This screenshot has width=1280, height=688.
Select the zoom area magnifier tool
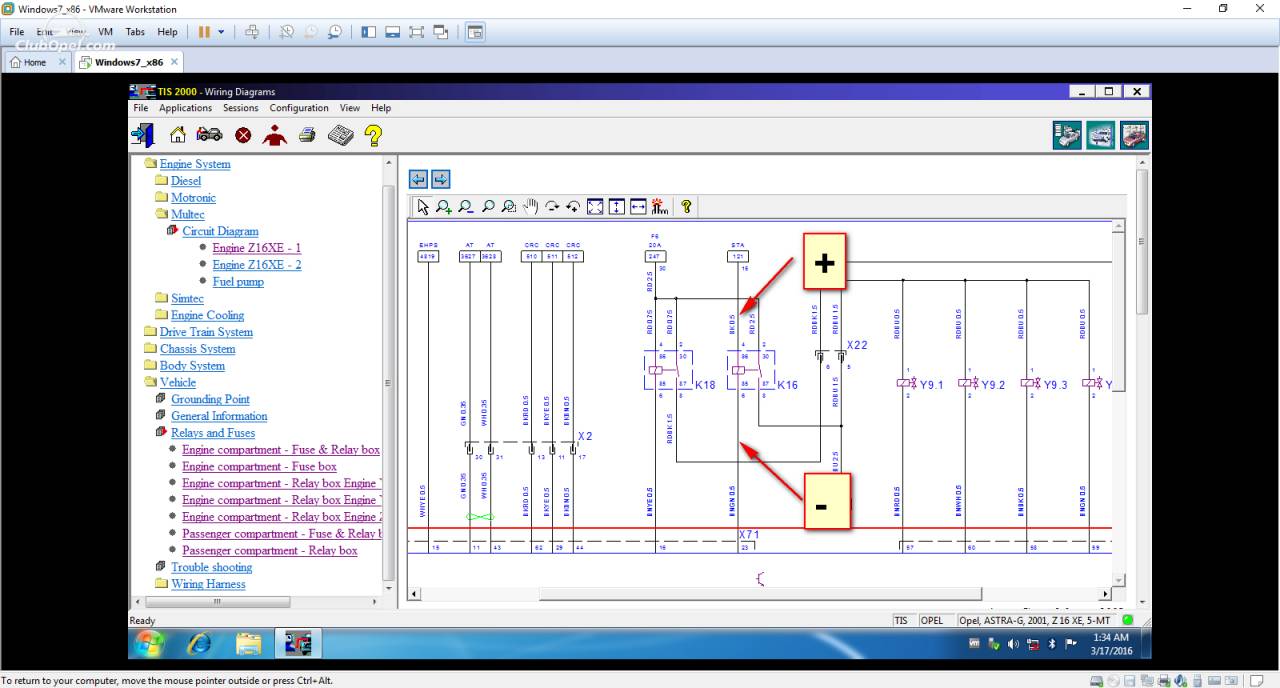point(509,207)
